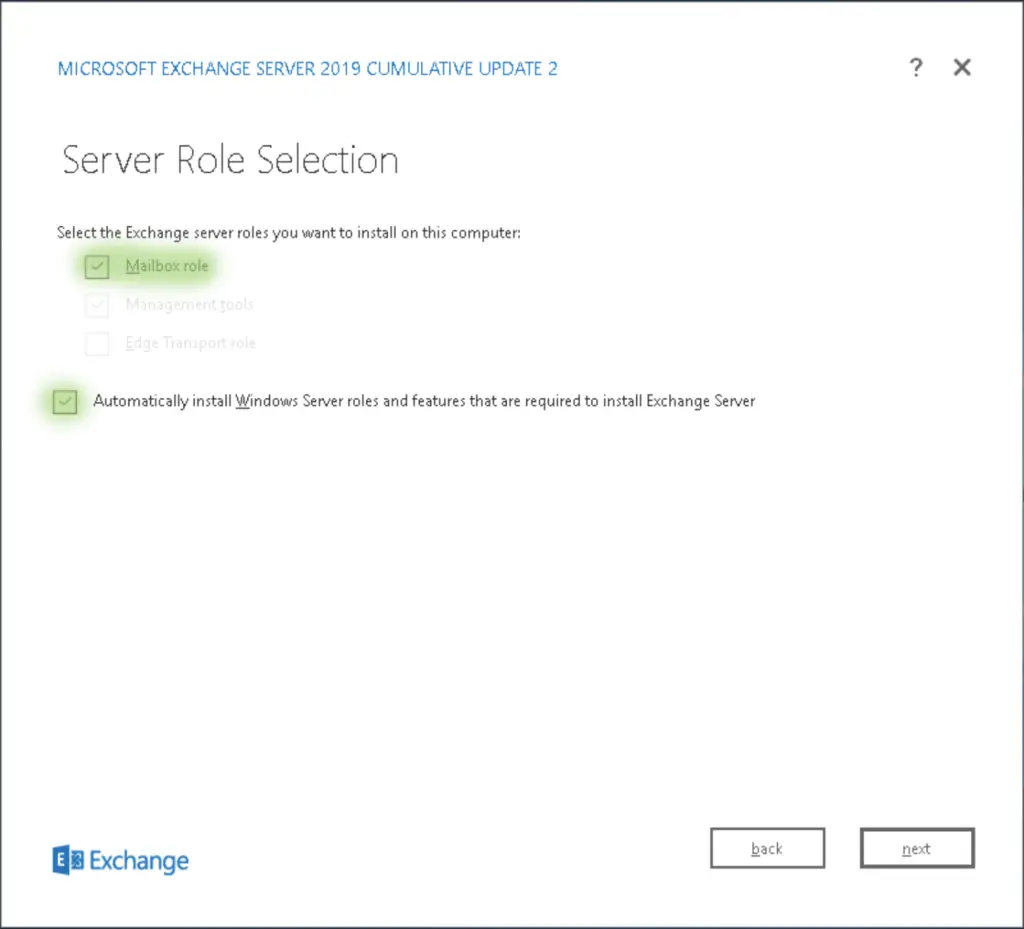Click the 'Select the Exchange server roles' instruction text
Image resolution: width=1024 pixels, height=929 pixels.
point(289,233)
